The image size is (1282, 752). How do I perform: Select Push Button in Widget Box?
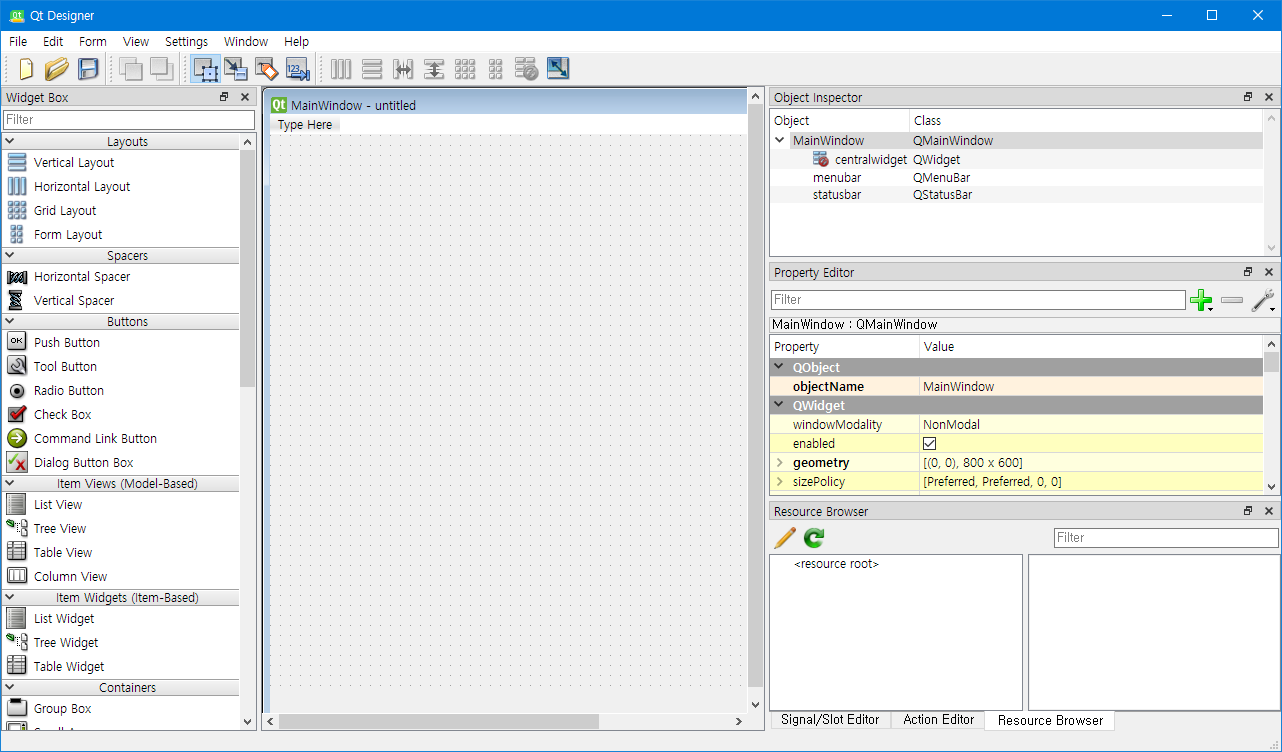(x=67, y=343)
